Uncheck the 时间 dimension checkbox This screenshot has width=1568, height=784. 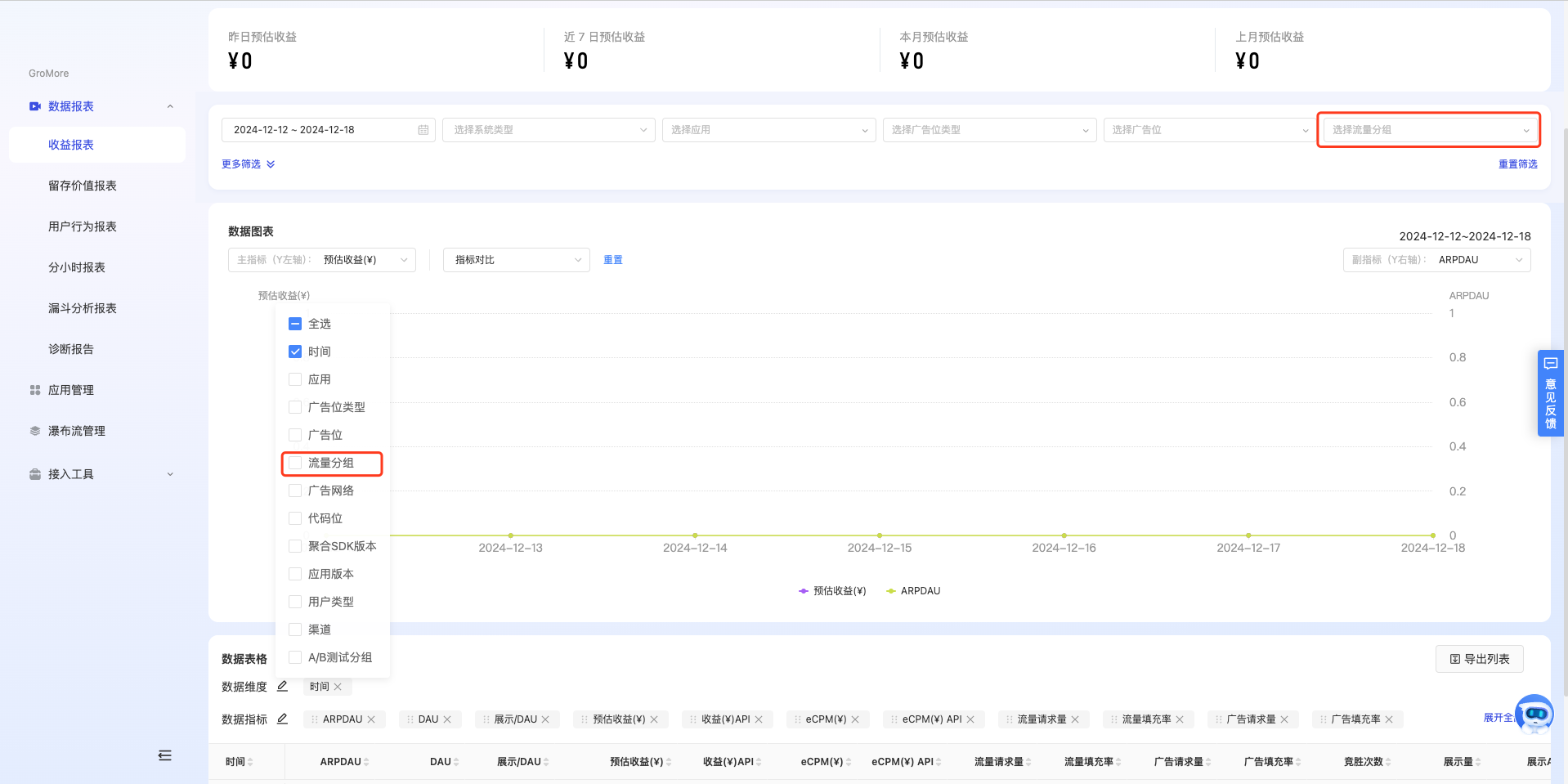coord(295,352)
